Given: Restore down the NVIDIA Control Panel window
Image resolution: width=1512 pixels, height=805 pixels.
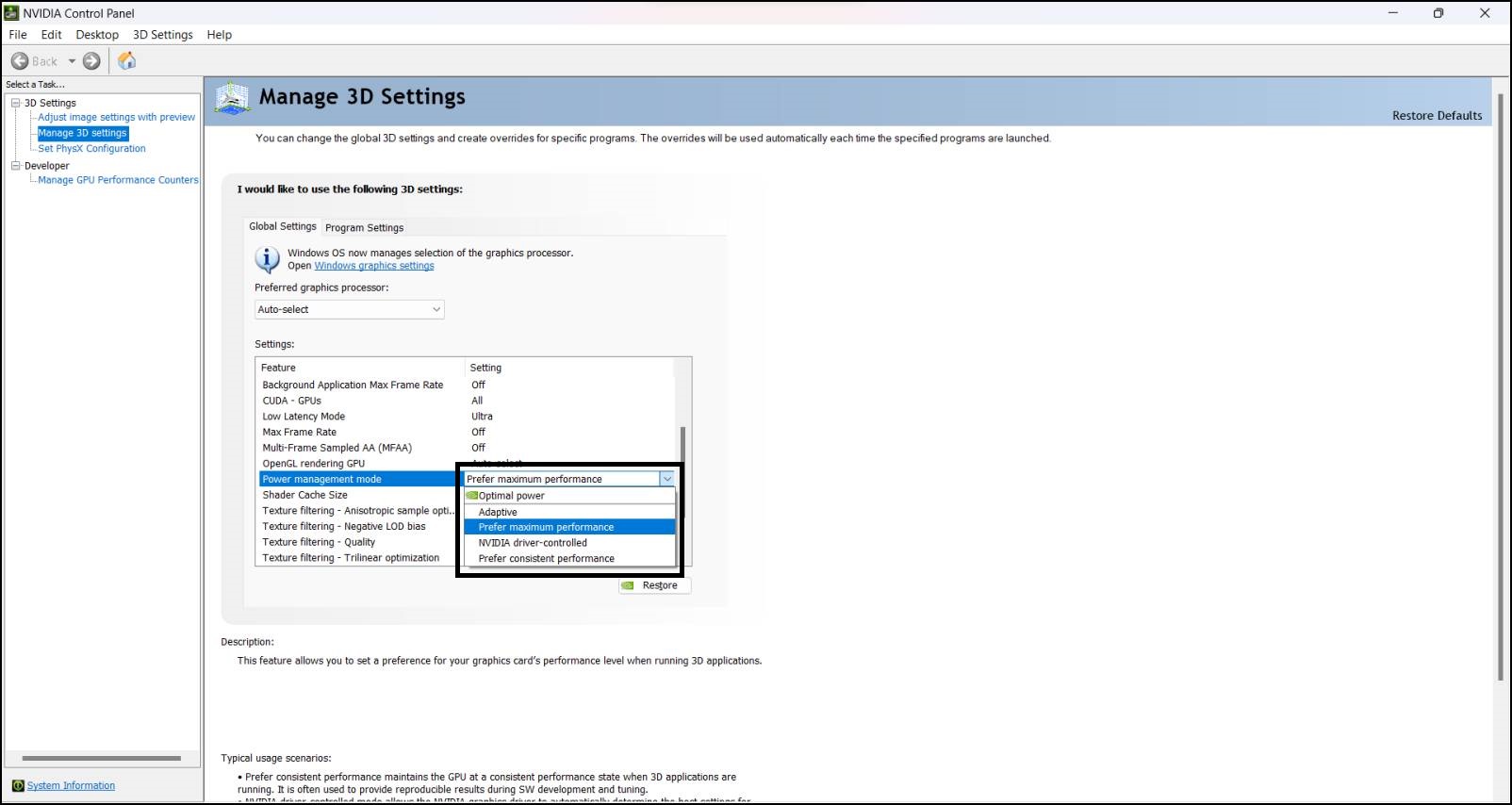Looking at the screenshot, I should 1438,13.
